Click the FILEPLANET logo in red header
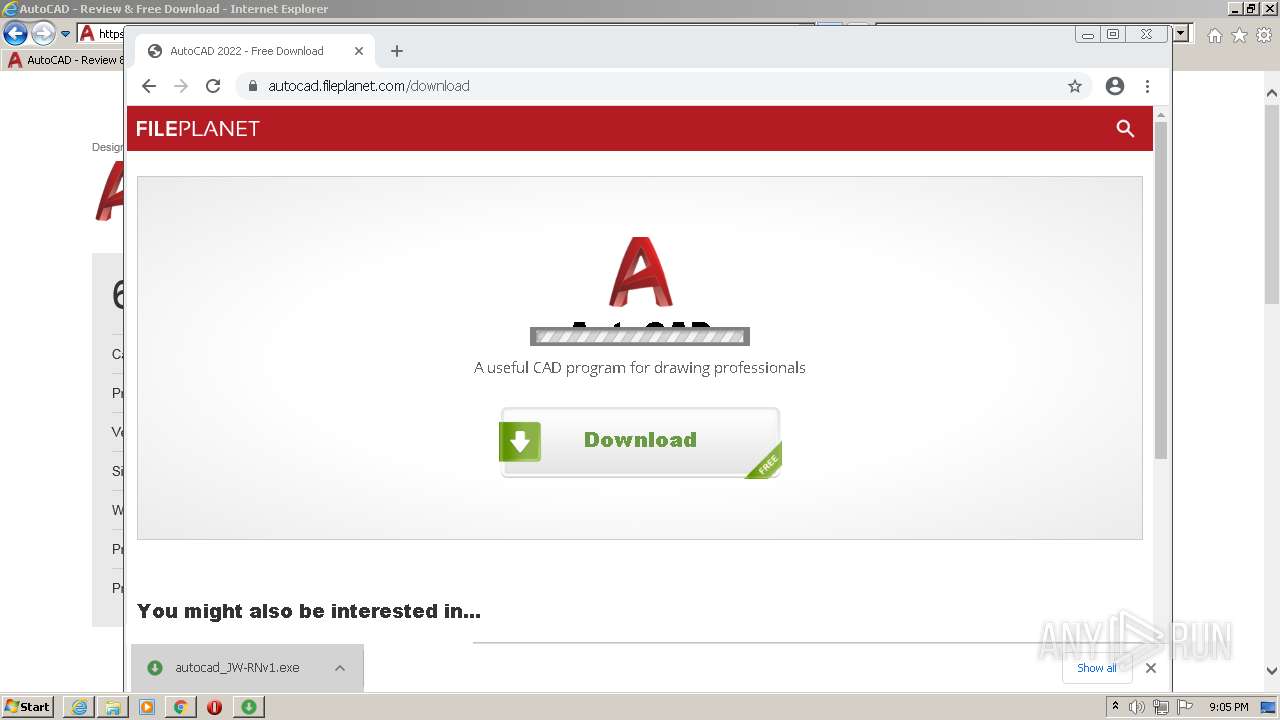The width and height of the screenshot is (1280, 720). point(198,128)
